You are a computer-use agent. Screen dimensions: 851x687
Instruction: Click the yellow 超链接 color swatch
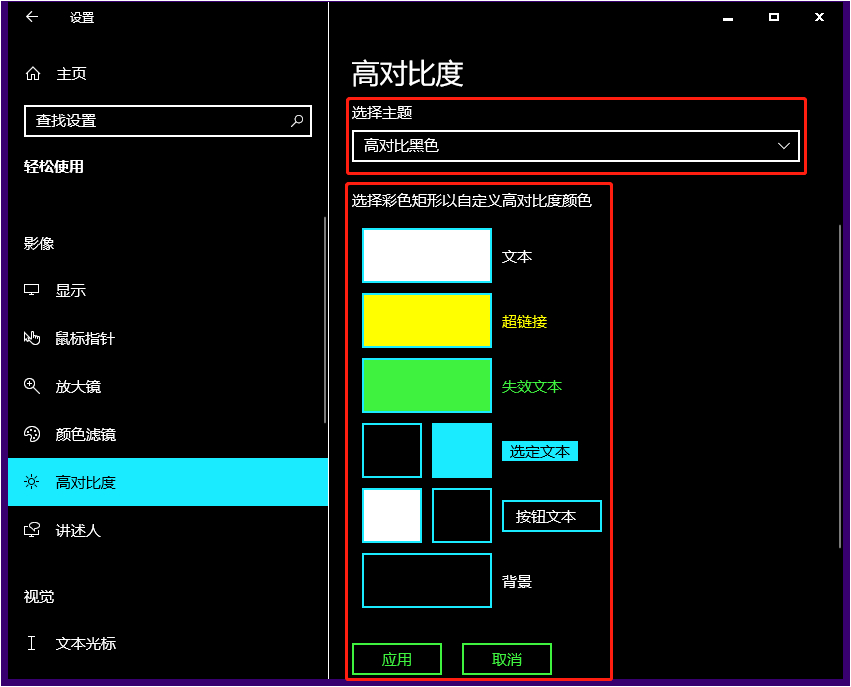pos(426,320)
